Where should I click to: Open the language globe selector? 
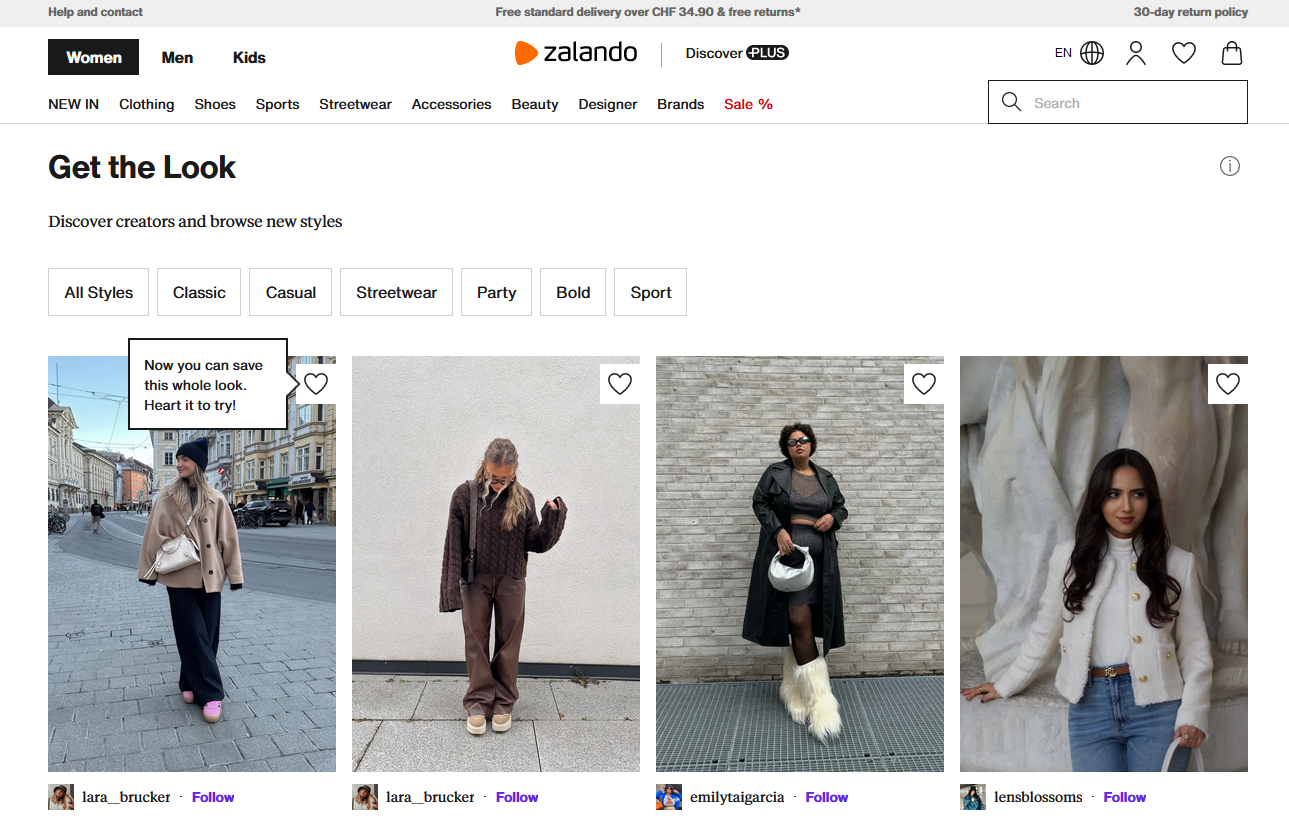tap(1092, 53)
